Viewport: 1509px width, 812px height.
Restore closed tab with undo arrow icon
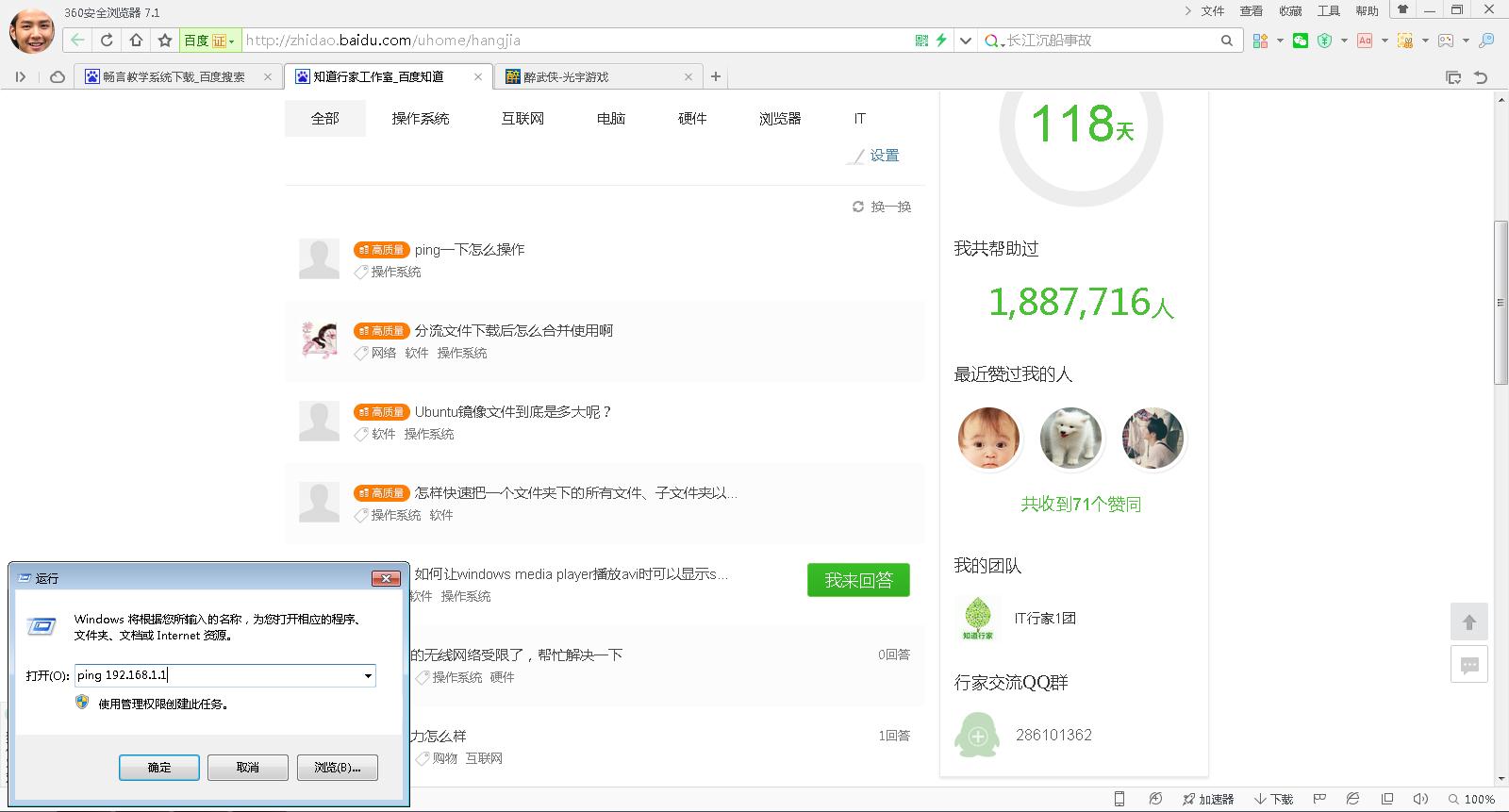pyautogui.click(x=1481, y=77)
